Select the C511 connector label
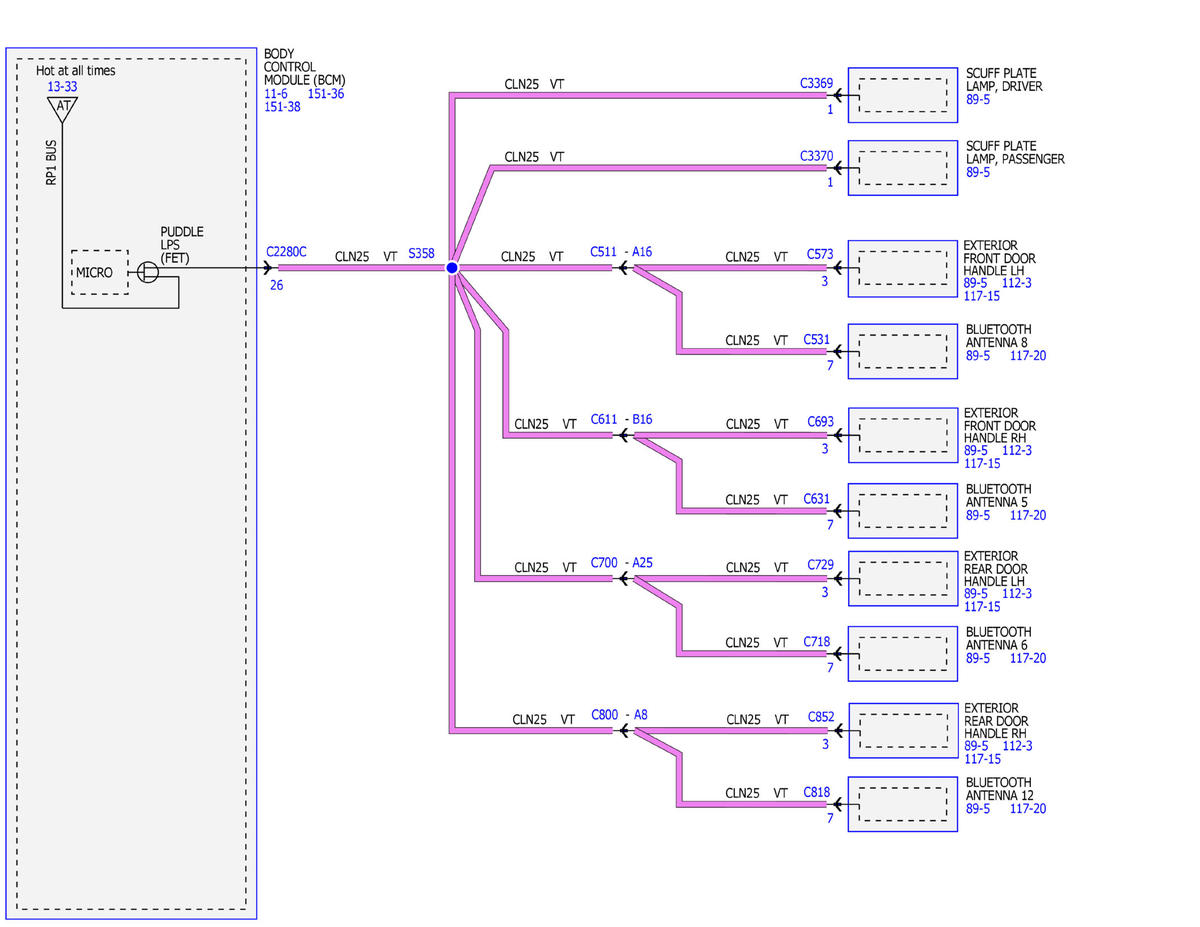1200x927 pixels. pos(604,252)
